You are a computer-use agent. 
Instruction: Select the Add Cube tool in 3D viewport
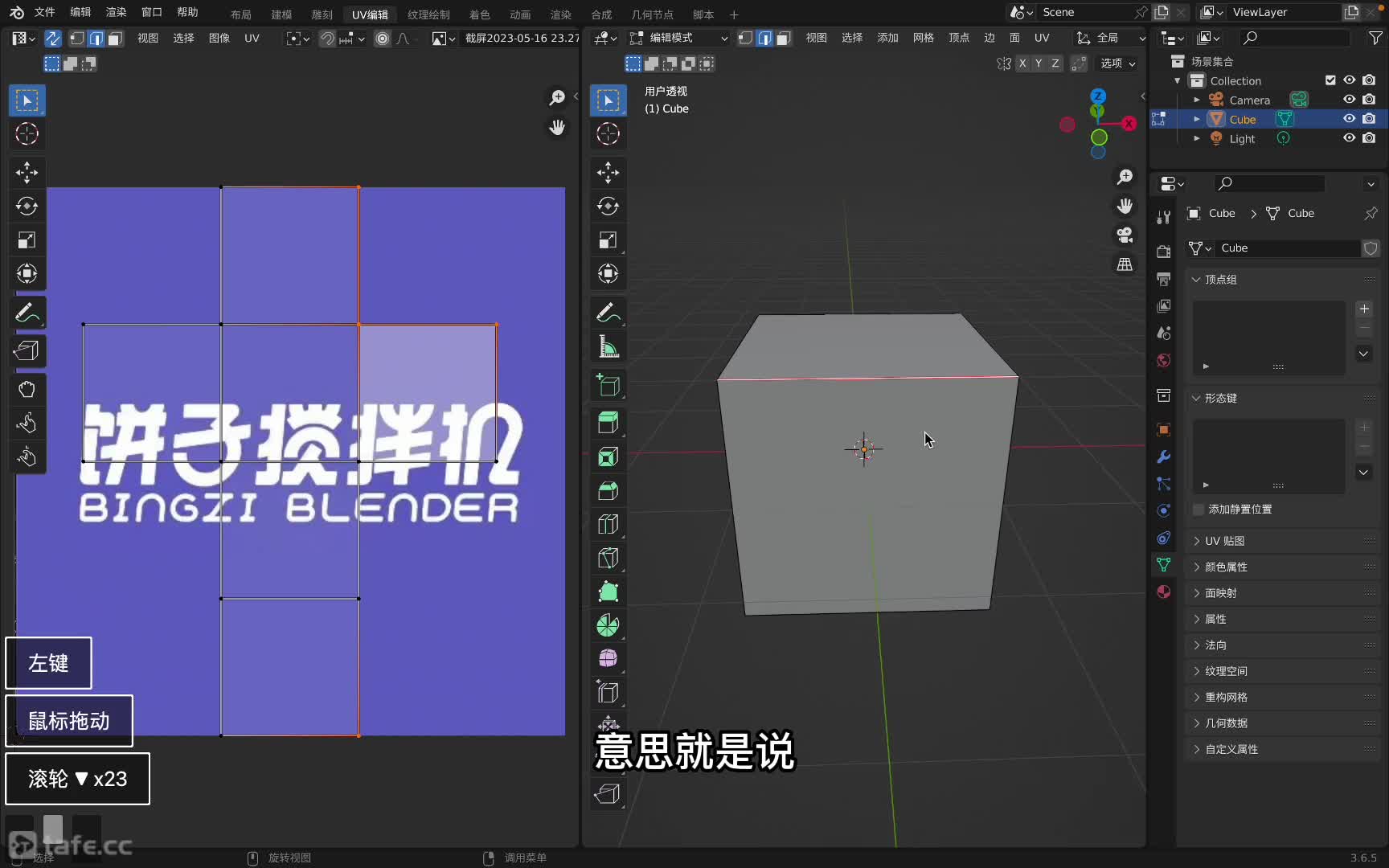(608, 385)
